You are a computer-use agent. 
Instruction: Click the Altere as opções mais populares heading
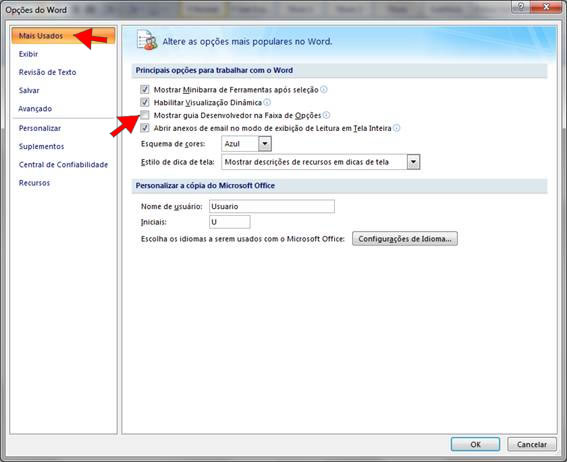pyautogui.click(x=247, y=42)
